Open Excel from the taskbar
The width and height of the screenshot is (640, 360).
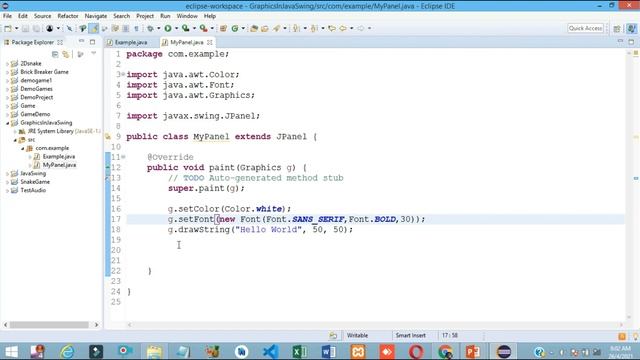click(x=300, y=351)
